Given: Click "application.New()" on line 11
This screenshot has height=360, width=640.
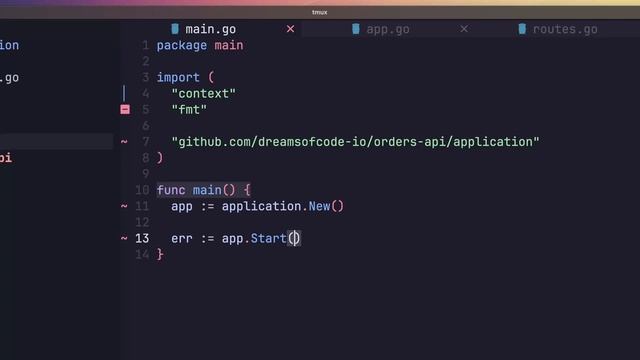Looking at the screenshot, I should 283,206.
